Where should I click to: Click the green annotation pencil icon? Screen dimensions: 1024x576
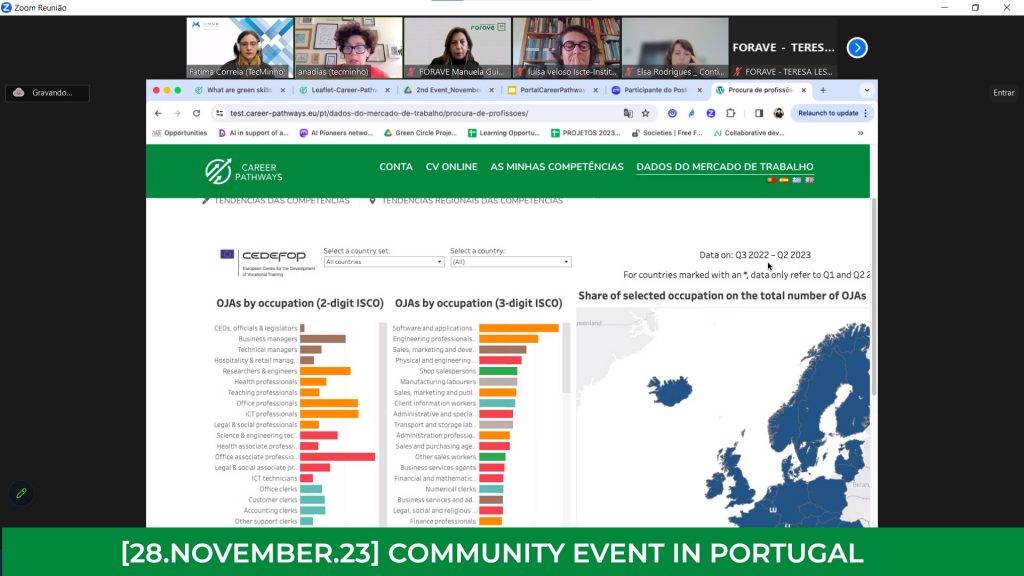(x=20, y=493)
